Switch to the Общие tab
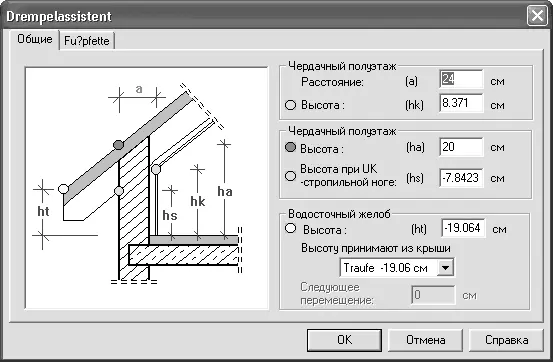The image size is (553, 362). 35,39
